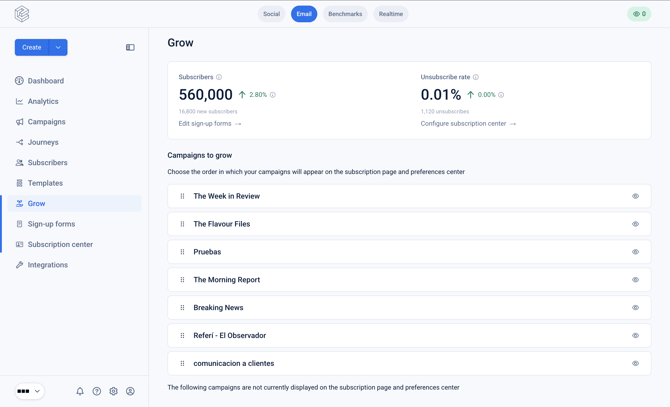Grab the drag handle of The Flavour Files
The image size is (670, 407).
(182, 224)
